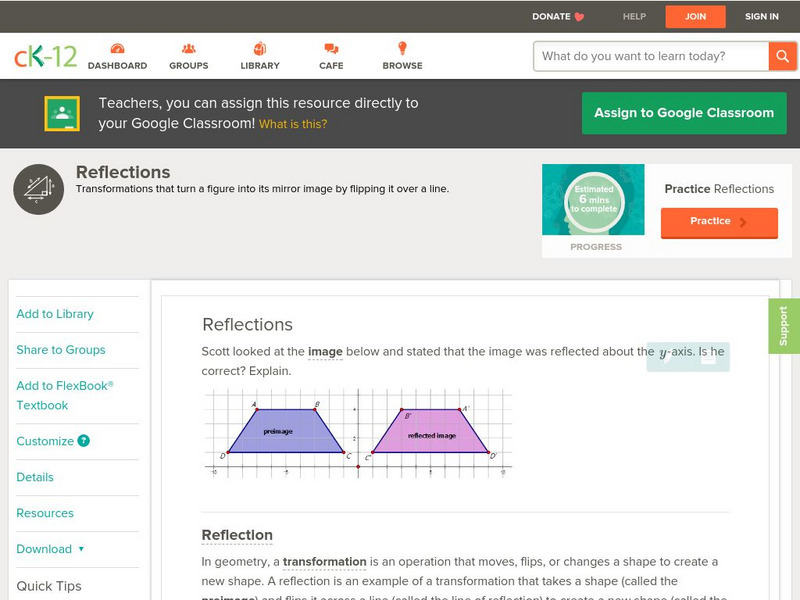Open the Cafe chat bubbles icon
Image resolution: width=800 pixels, height=600 pixels.
coord(331,48)
